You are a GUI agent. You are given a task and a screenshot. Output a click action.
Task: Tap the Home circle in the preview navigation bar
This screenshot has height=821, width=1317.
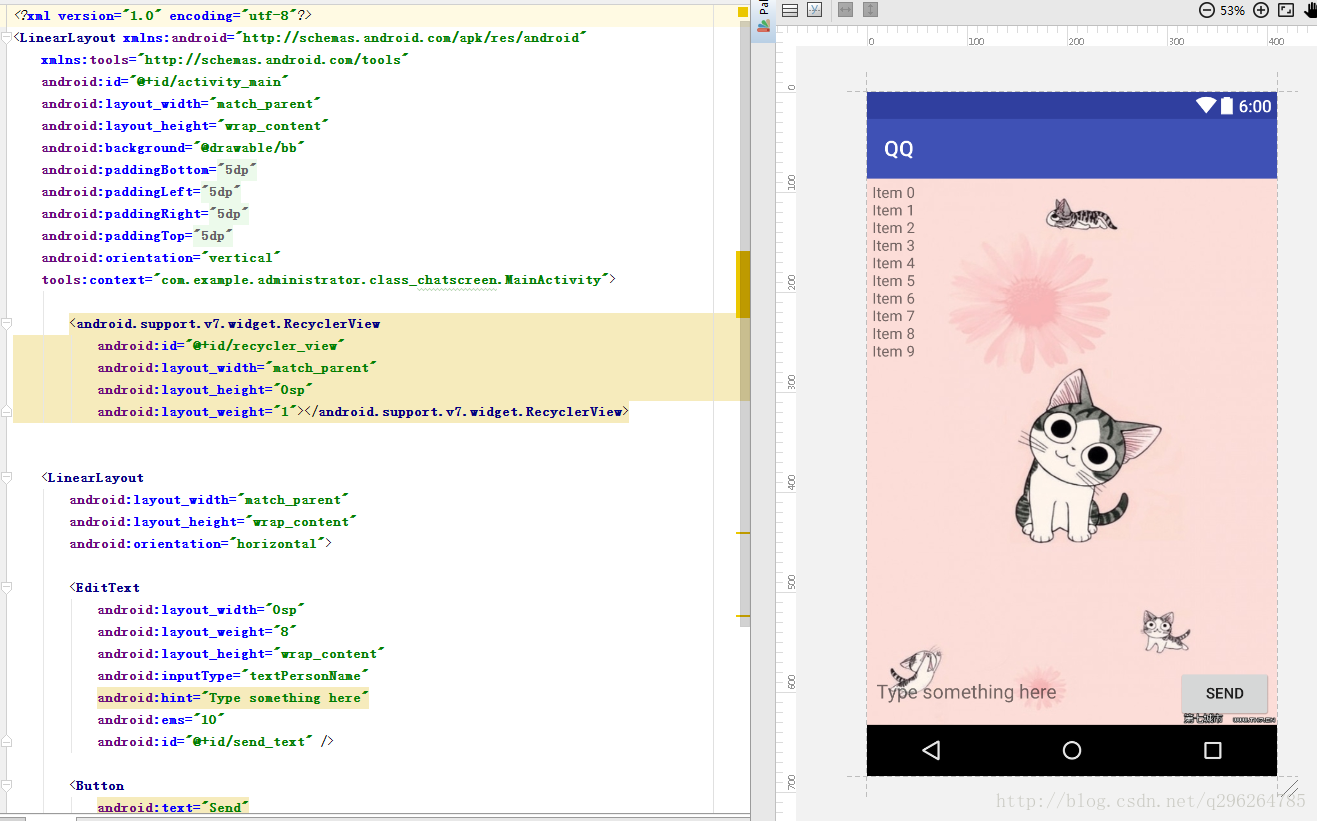click(x=1072, y=750)
